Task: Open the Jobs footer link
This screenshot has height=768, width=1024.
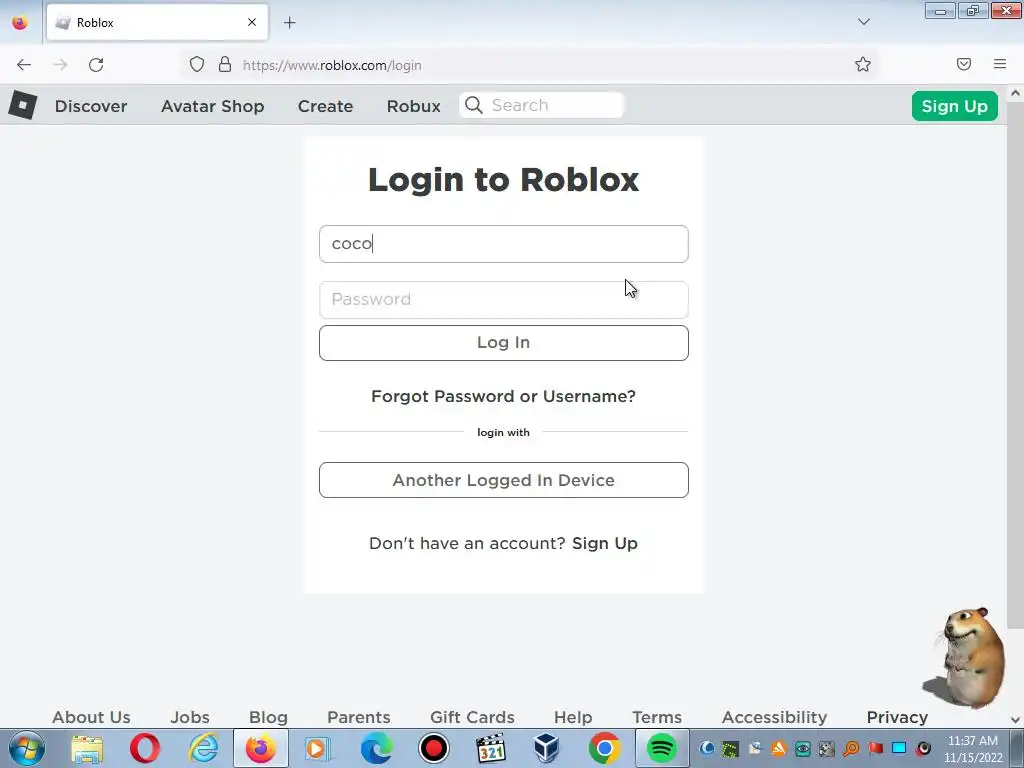Action: (190, 717)
